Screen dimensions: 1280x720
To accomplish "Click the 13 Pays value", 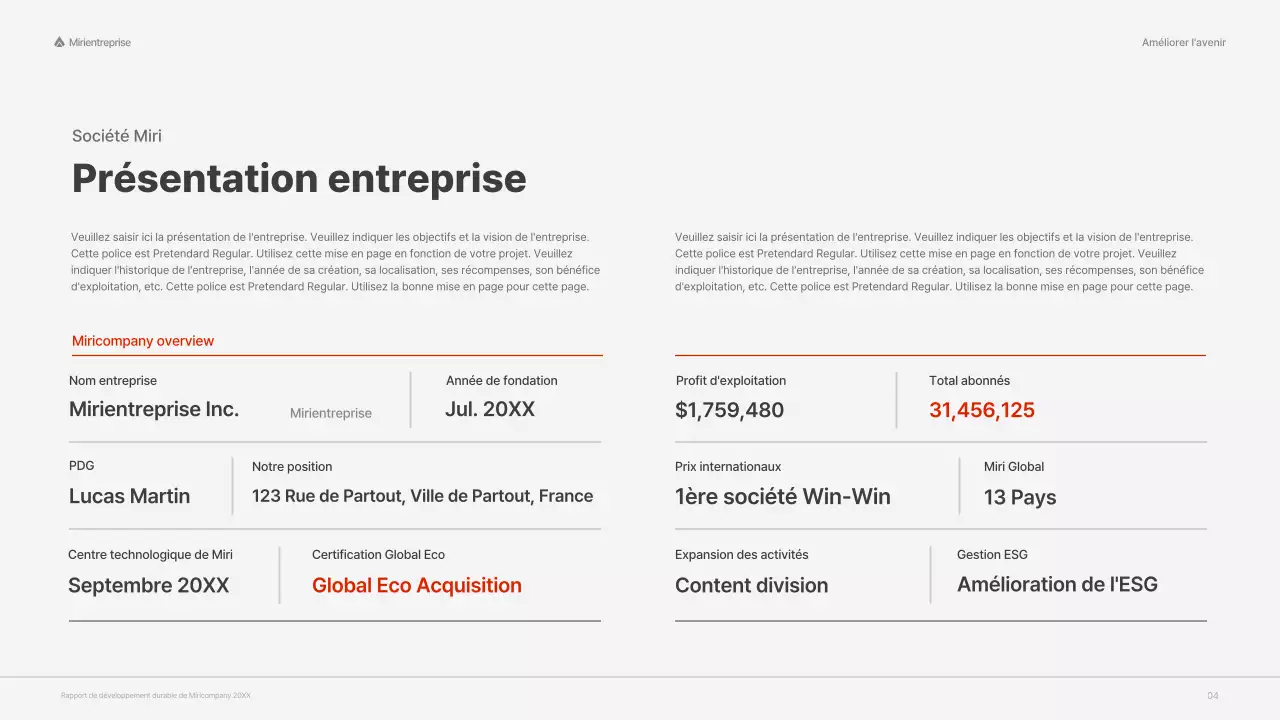I will tap(1020, 498).
